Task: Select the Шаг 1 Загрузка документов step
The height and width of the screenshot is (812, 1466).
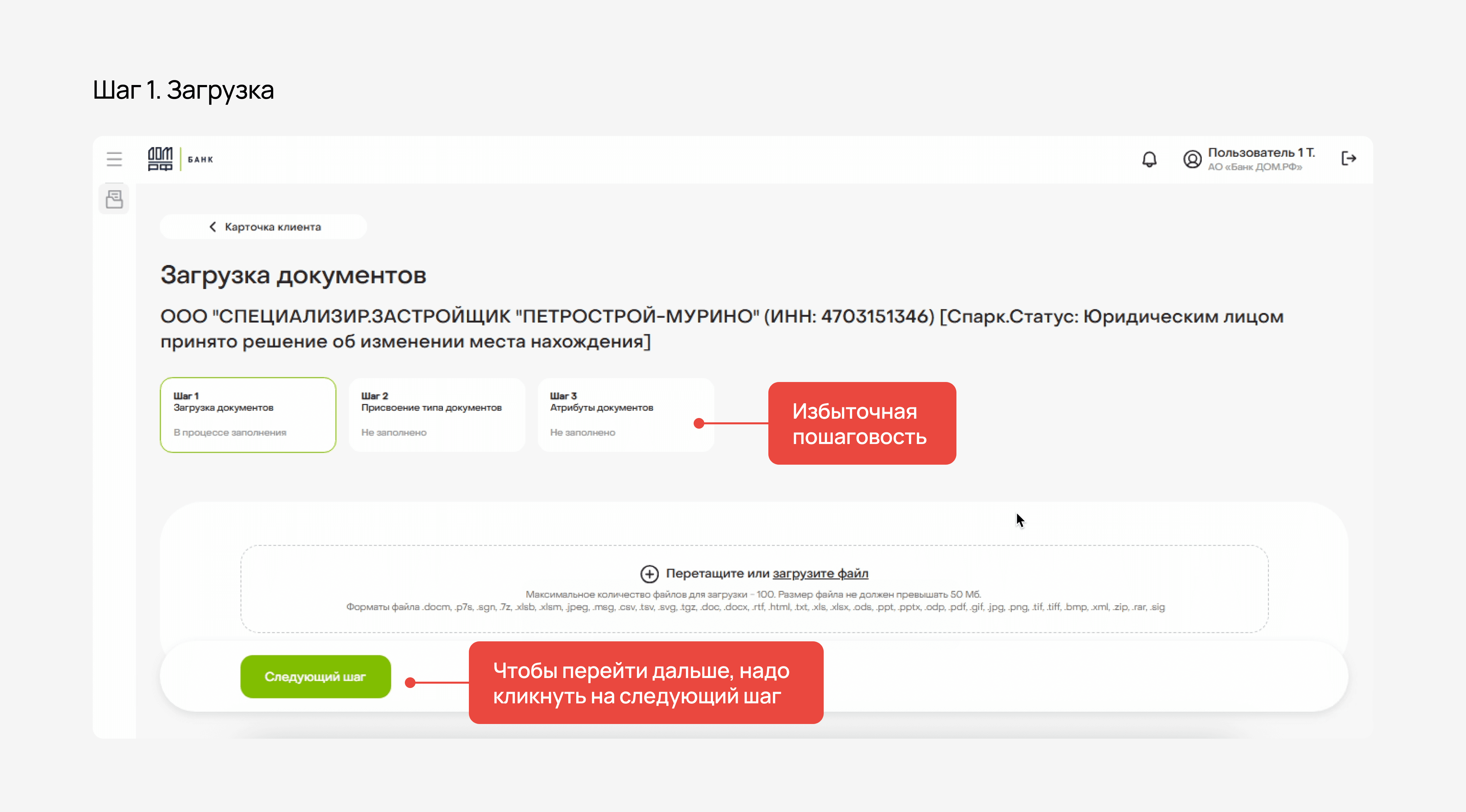Action: pyautogui.click(x=248, y=414)
